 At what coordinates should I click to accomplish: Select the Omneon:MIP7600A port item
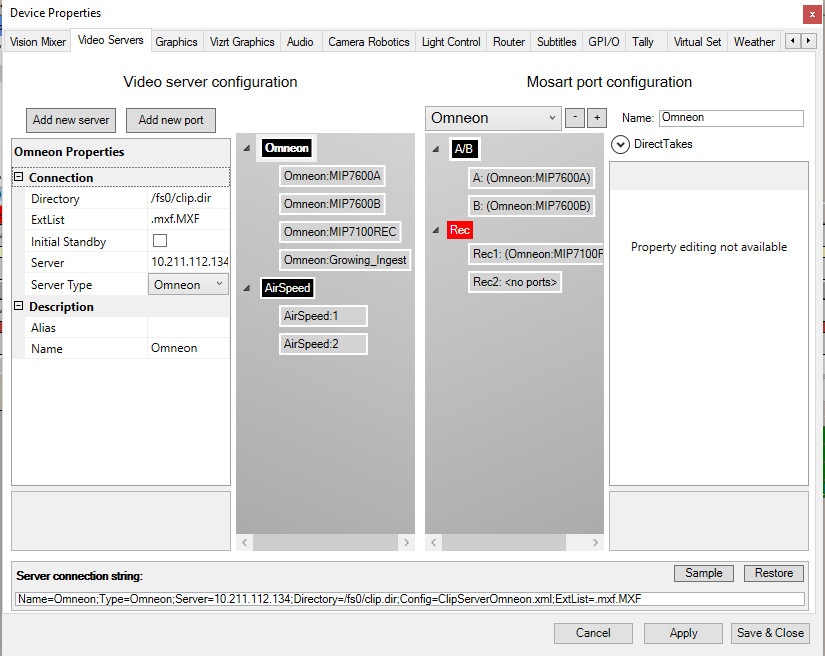point(332,176)
